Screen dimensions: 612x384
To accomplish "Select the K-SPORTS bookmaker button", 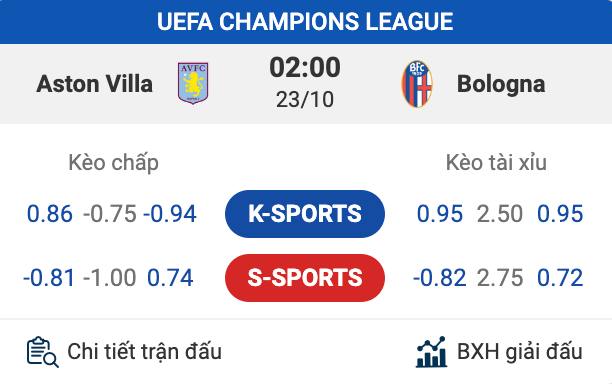I will [x=305, y=214].
